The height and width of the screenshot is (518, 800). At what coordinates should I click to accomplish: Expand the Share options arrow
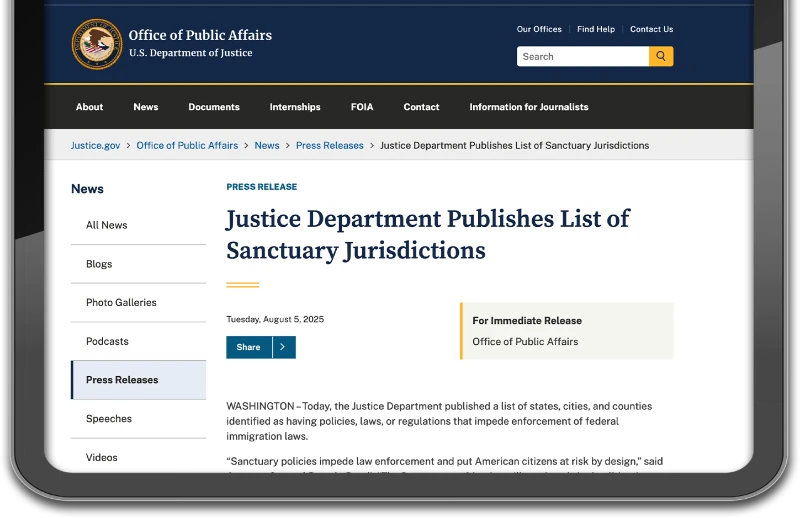tap(284, 347)
